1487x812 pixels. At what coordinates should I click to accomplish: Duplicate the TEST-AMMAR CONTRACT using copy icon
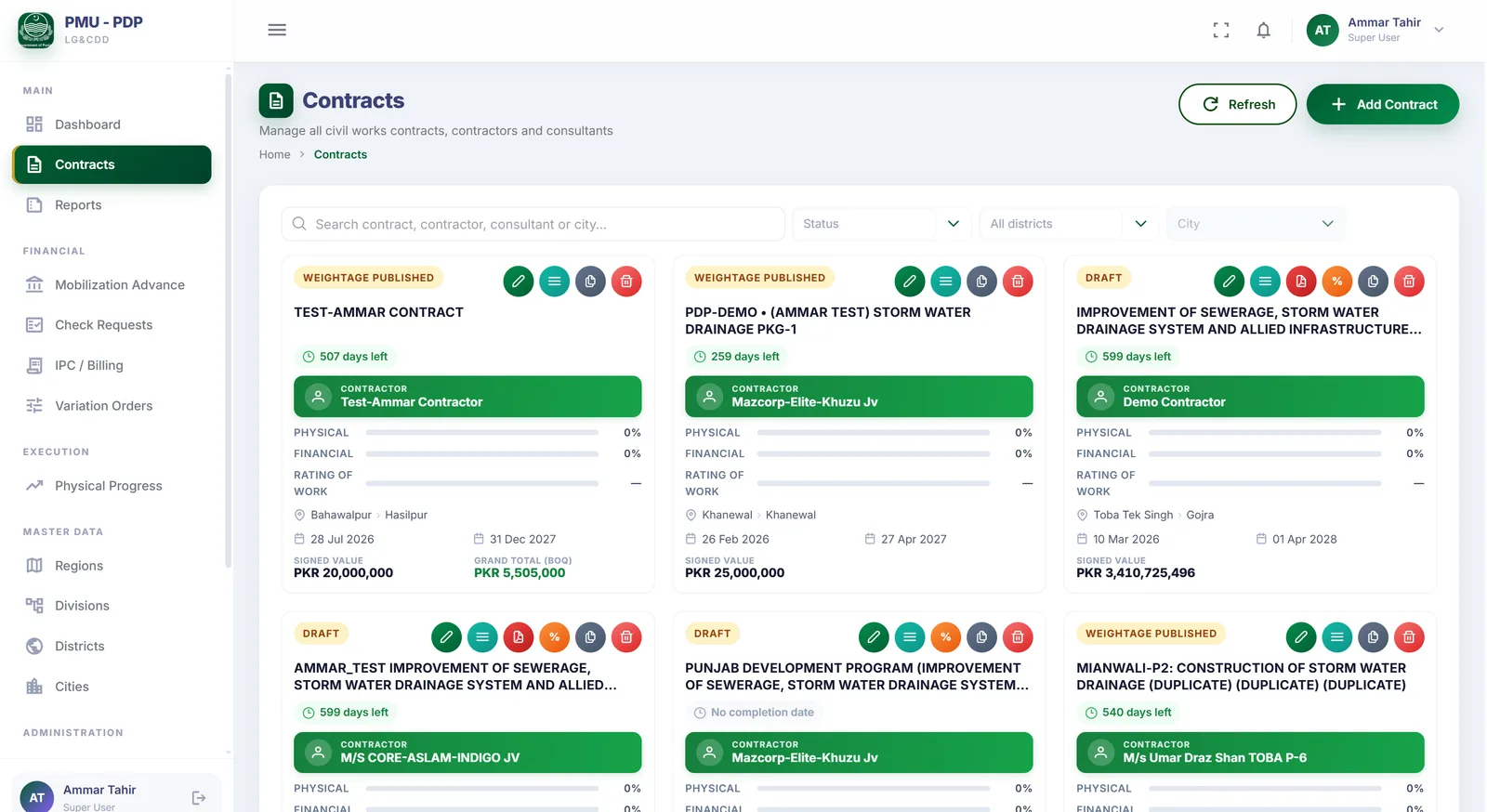click(590, 282)
